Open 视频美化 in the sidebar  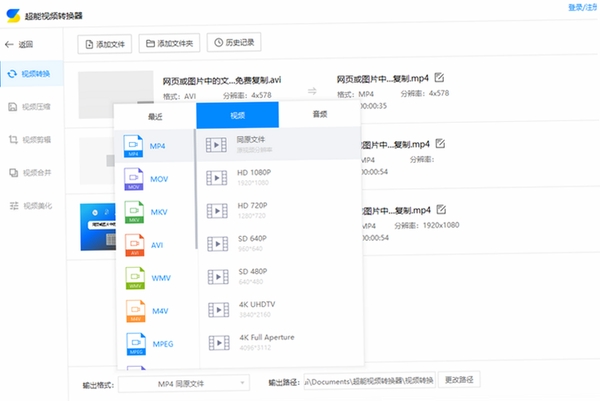[x=31, y=206]
